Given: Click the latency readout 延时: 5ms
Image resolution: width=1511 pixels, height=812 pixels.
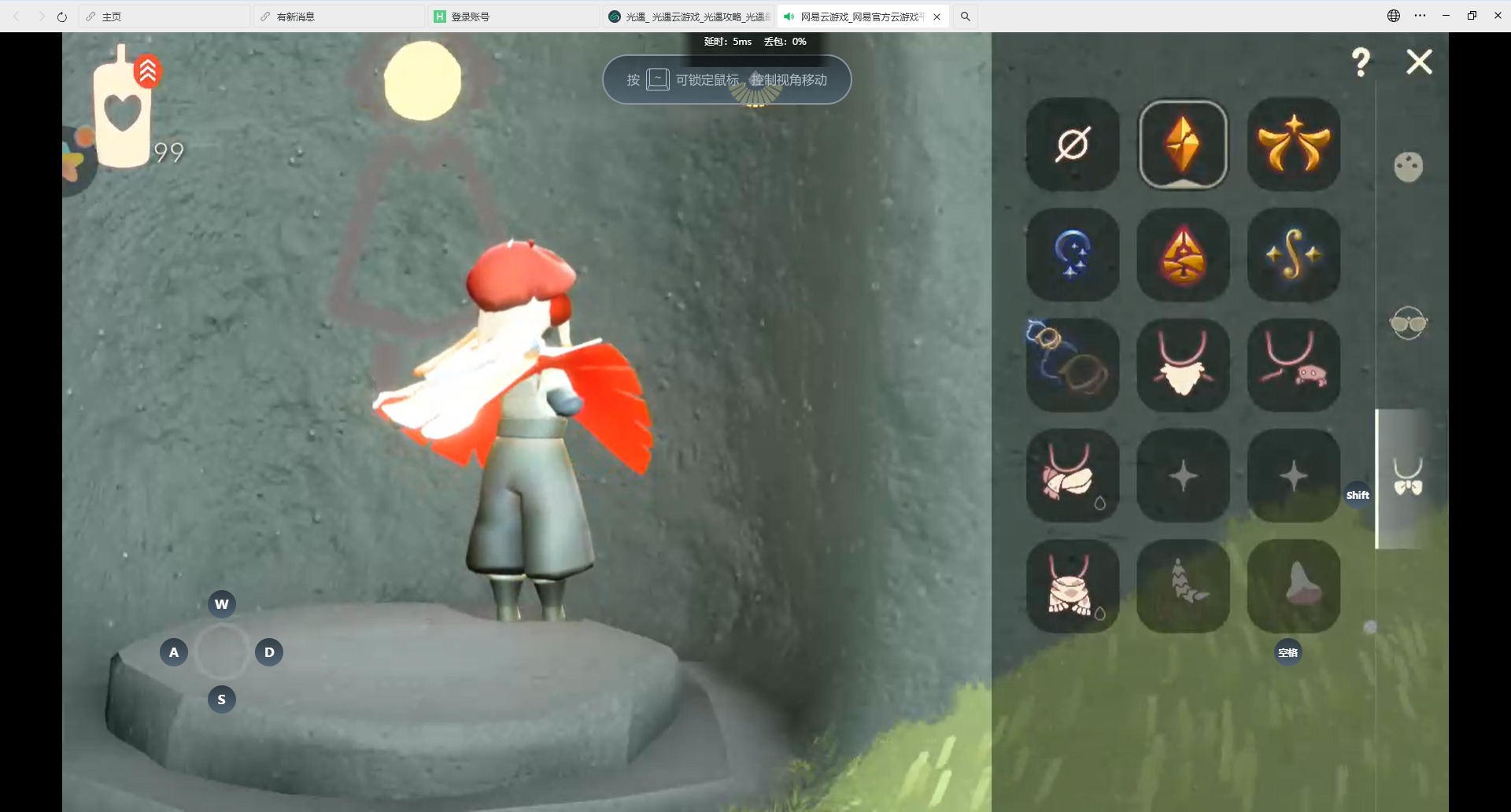Looking at the screenshot, I should pos(728,42).
